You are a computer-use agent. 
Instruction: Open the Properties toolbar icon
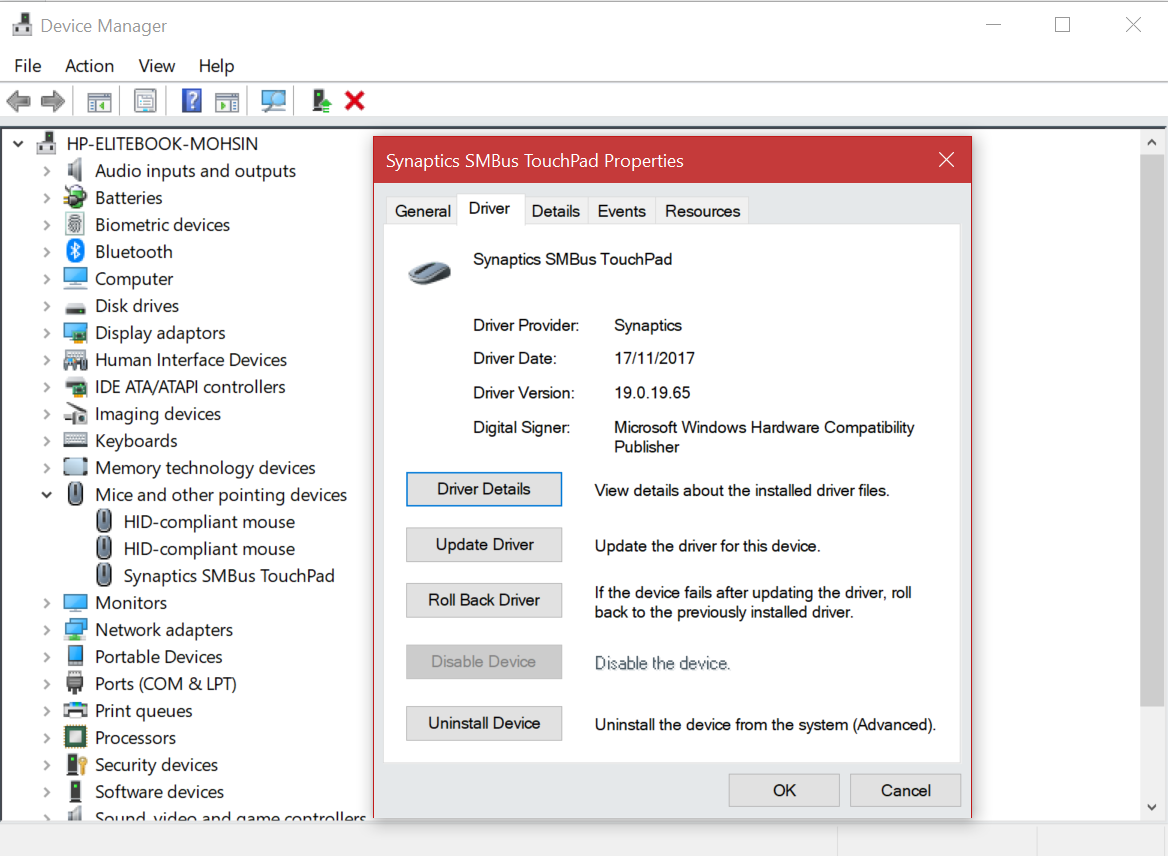coord(145,101)
